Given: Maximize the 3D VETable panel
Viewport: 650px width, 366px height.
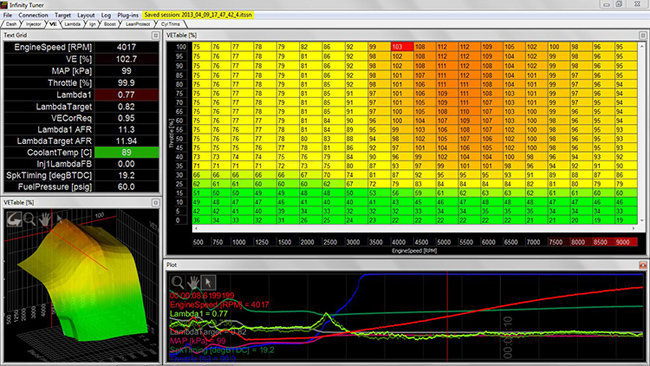Looking at the screenshot, I should coord(155,203).
